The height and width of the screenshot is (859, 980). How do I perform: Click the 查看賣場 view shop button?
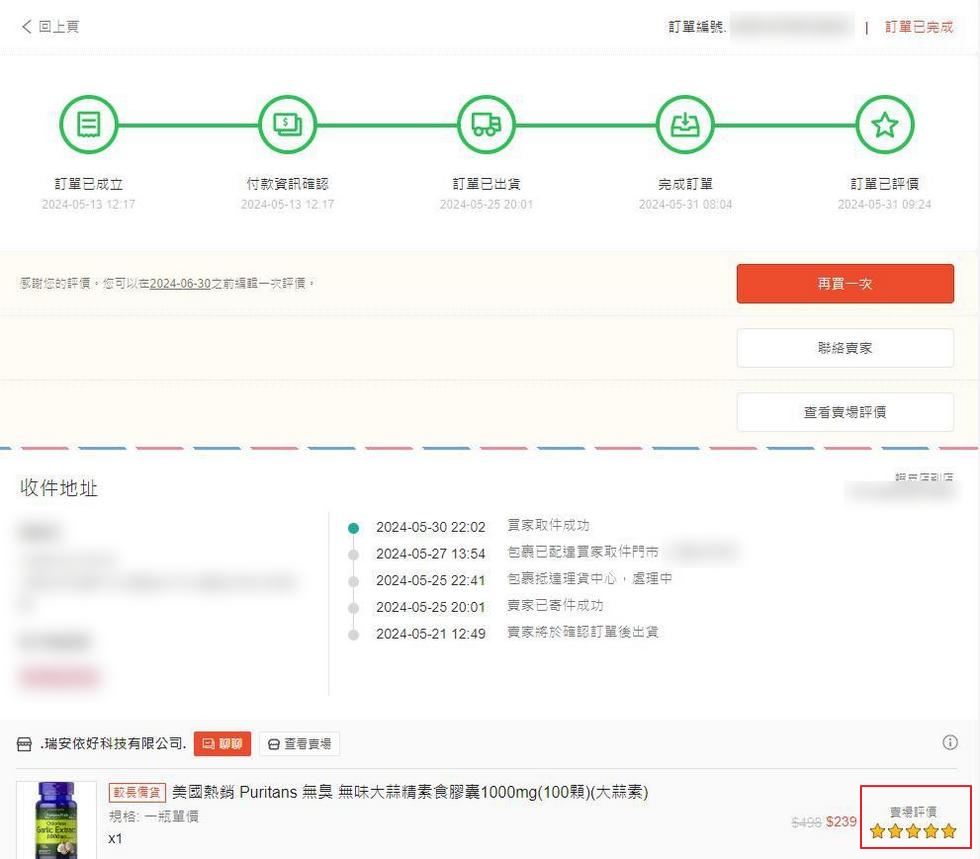(x=300, y=744)
